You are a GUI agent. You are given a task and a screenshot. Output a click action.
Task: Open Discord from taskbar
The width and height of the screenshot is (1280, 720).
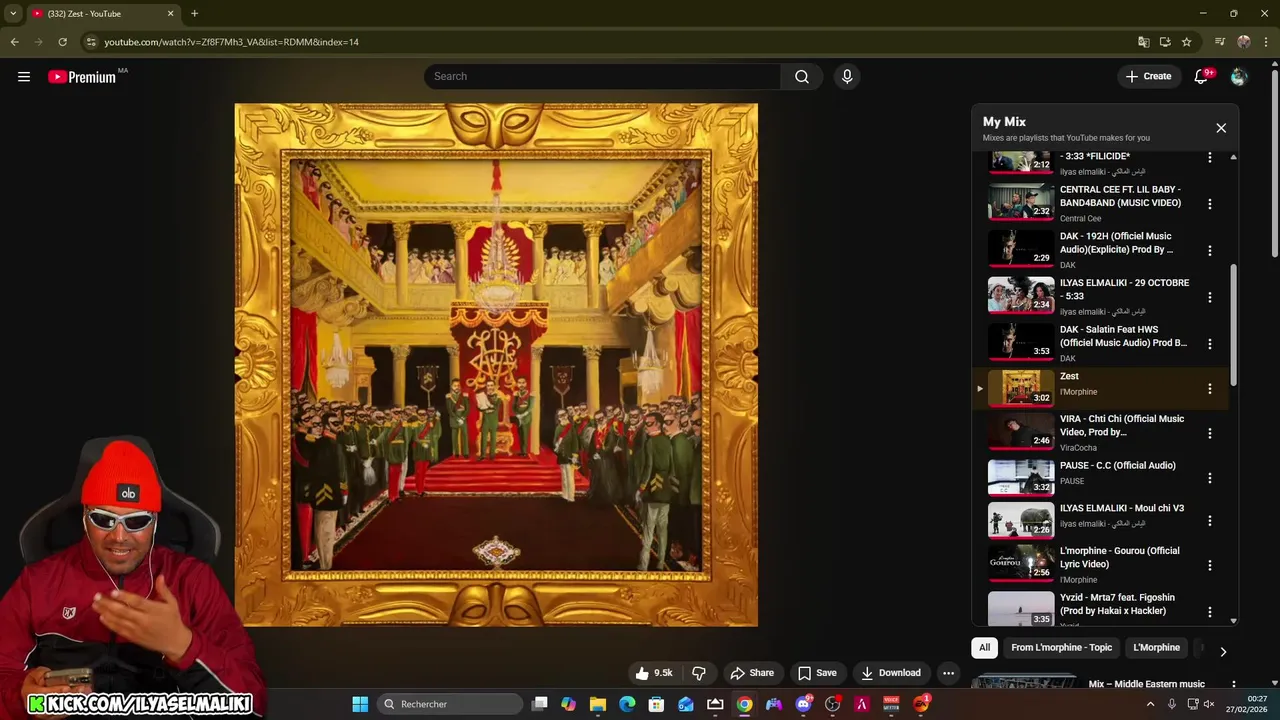coord(803,704)
